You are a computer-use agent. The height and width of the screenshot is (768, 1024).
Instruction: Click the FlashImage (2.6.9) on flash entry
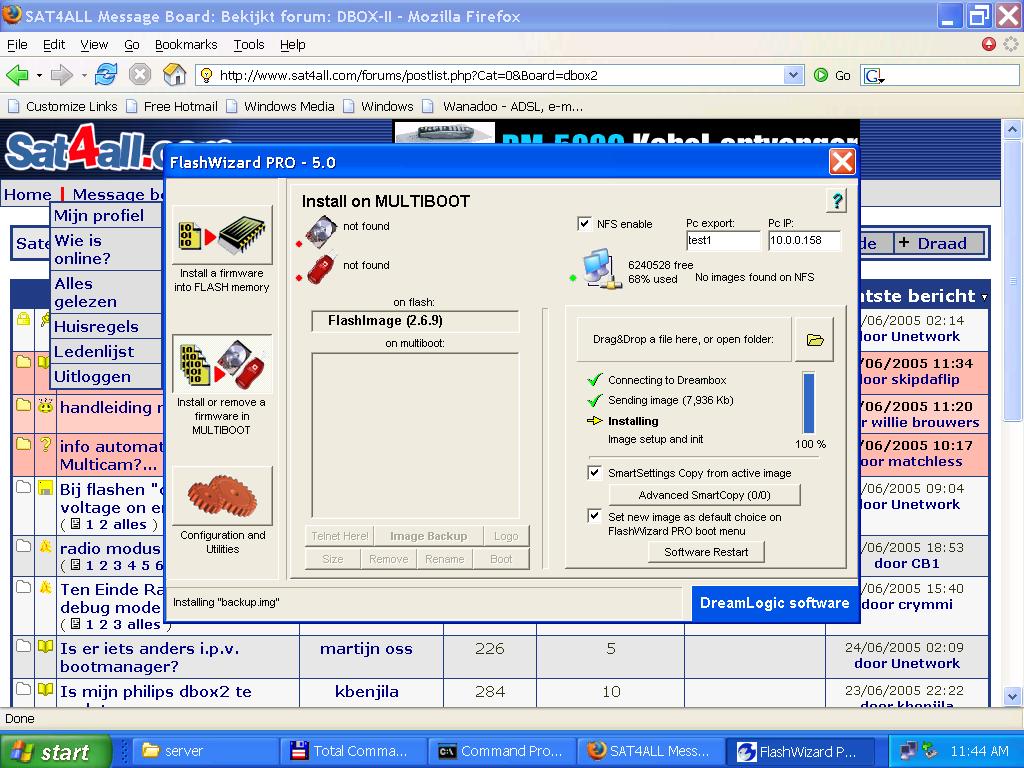click(x=415, y=321)
